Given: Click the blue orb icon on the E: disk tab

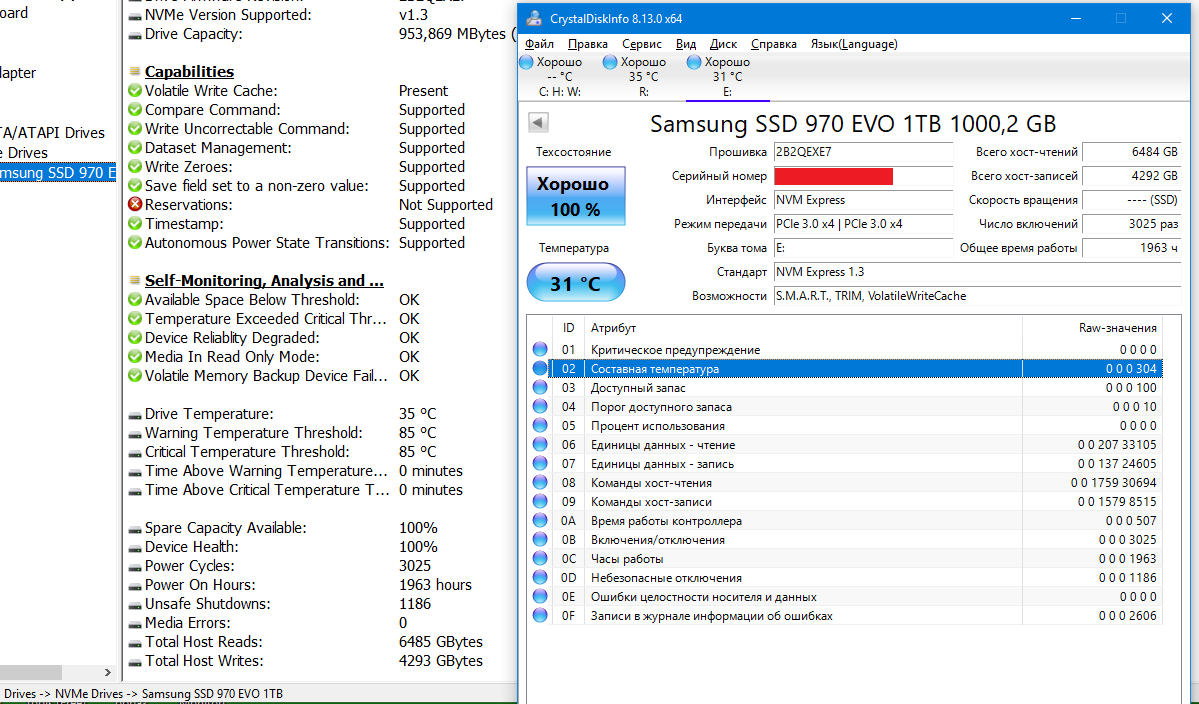Looking at the screenshot, I should pyautogui.click(x=694, y=63).
